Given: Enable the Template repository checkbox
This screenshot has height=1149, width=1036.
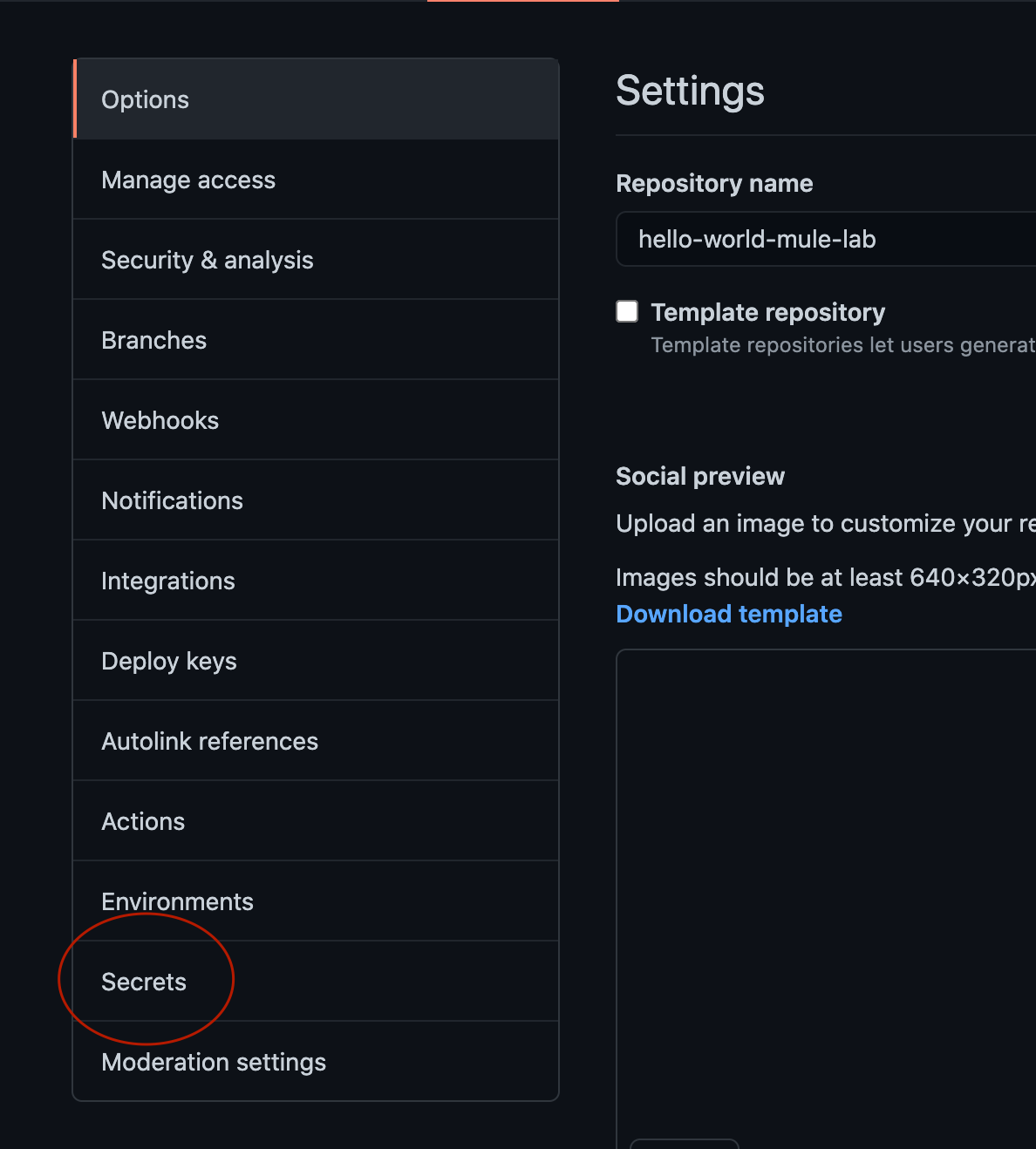Looking at the screenshot, I should (x=627, y=311).
